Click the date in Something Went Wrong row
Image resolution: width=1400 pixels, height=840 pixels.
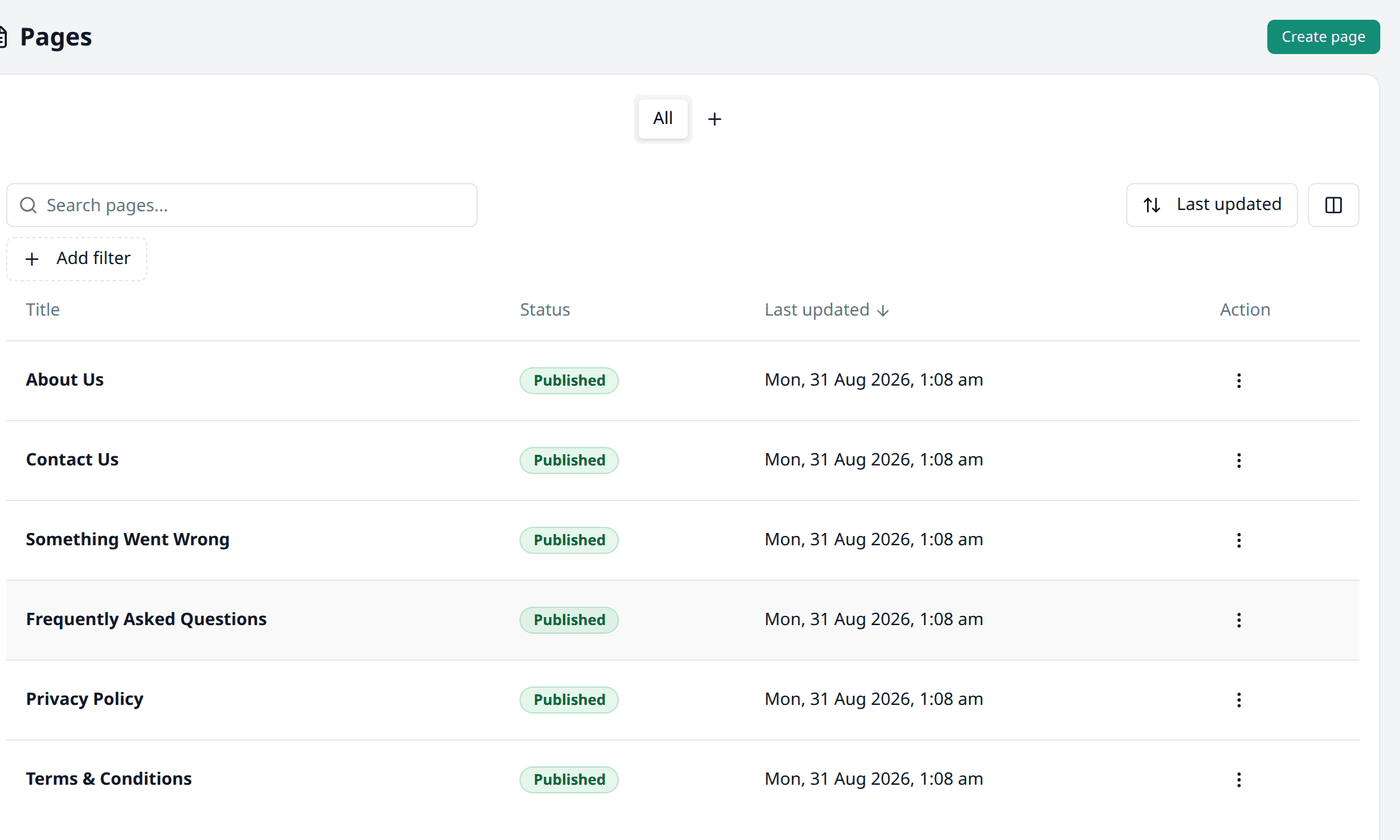[x=874, y=540]
